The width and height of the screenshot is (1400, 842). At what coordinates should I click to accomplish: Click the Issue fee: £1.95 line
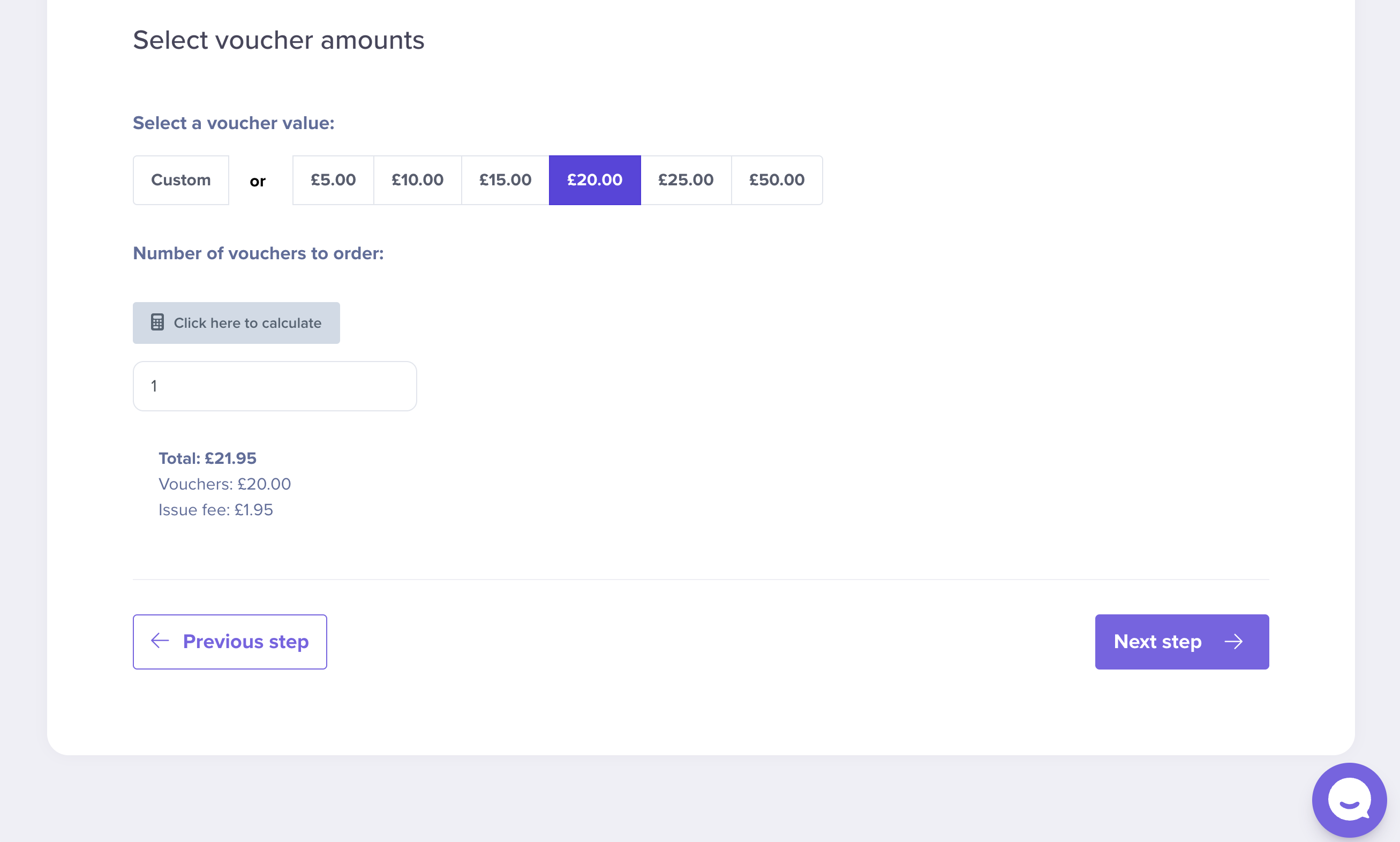point(215,509)
